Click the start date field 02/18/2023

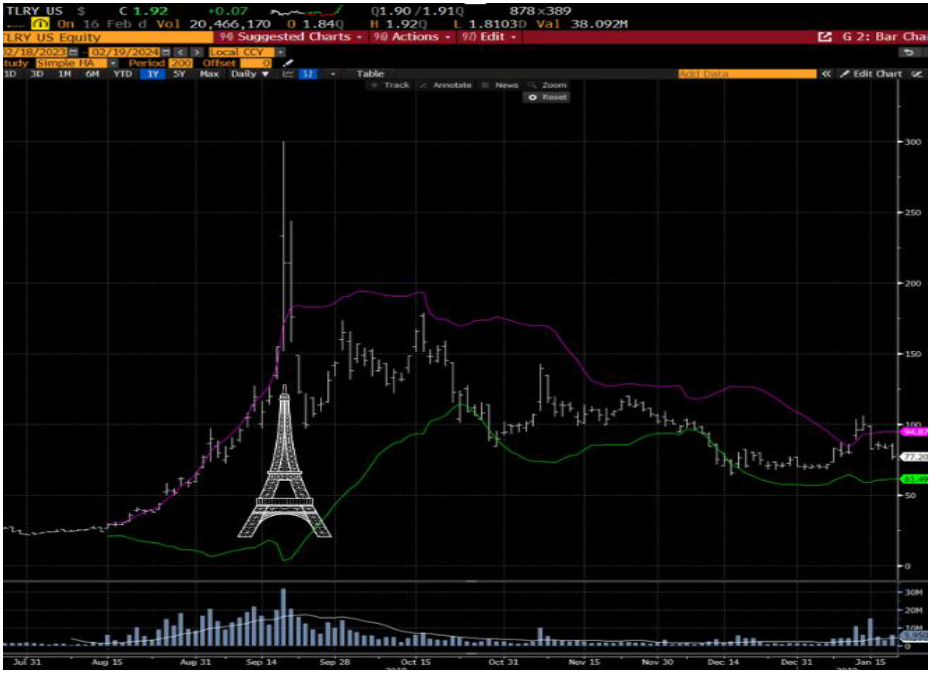pos(35,52)
